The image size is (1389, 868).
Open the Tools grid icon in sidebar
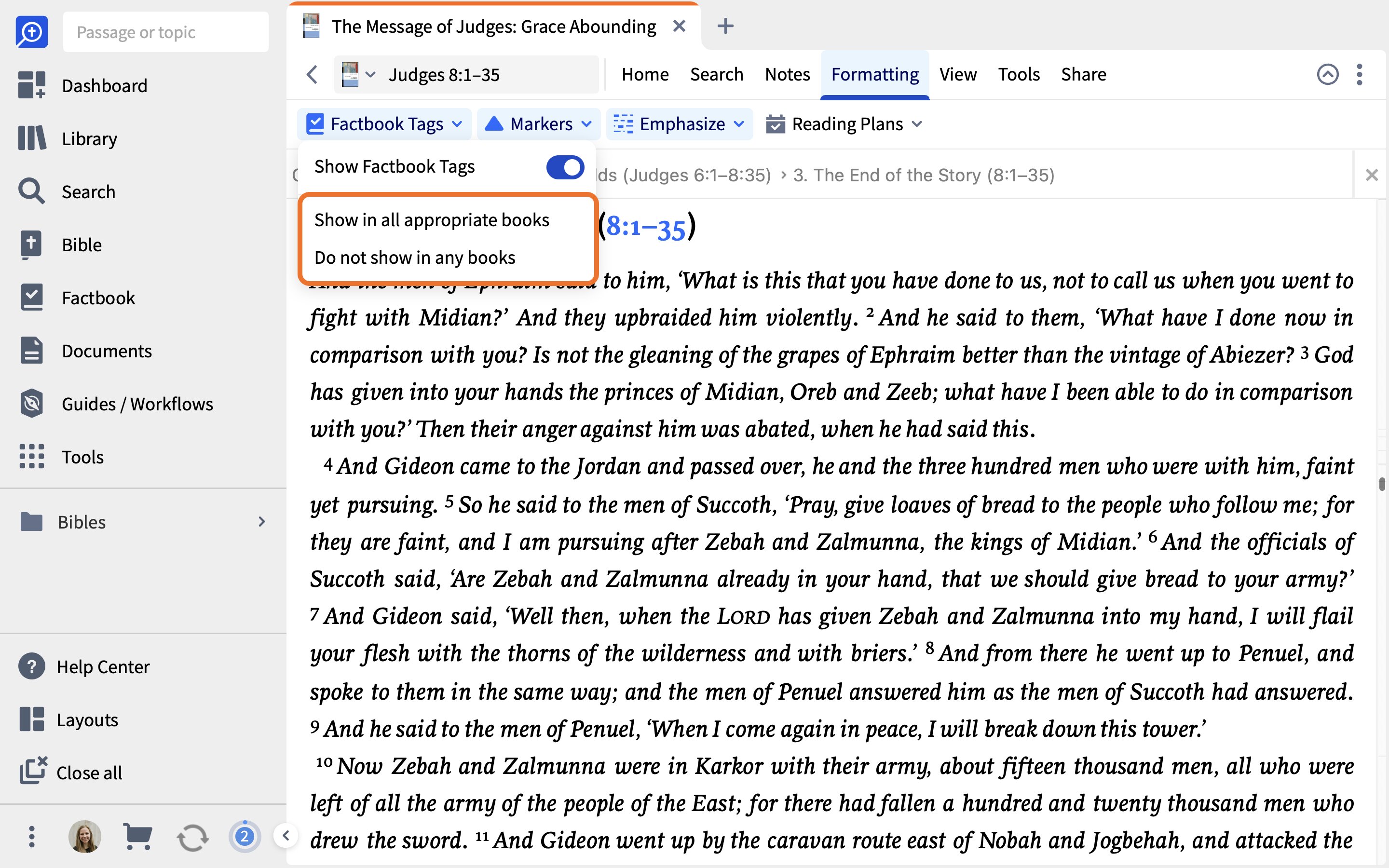click(31, 456)
